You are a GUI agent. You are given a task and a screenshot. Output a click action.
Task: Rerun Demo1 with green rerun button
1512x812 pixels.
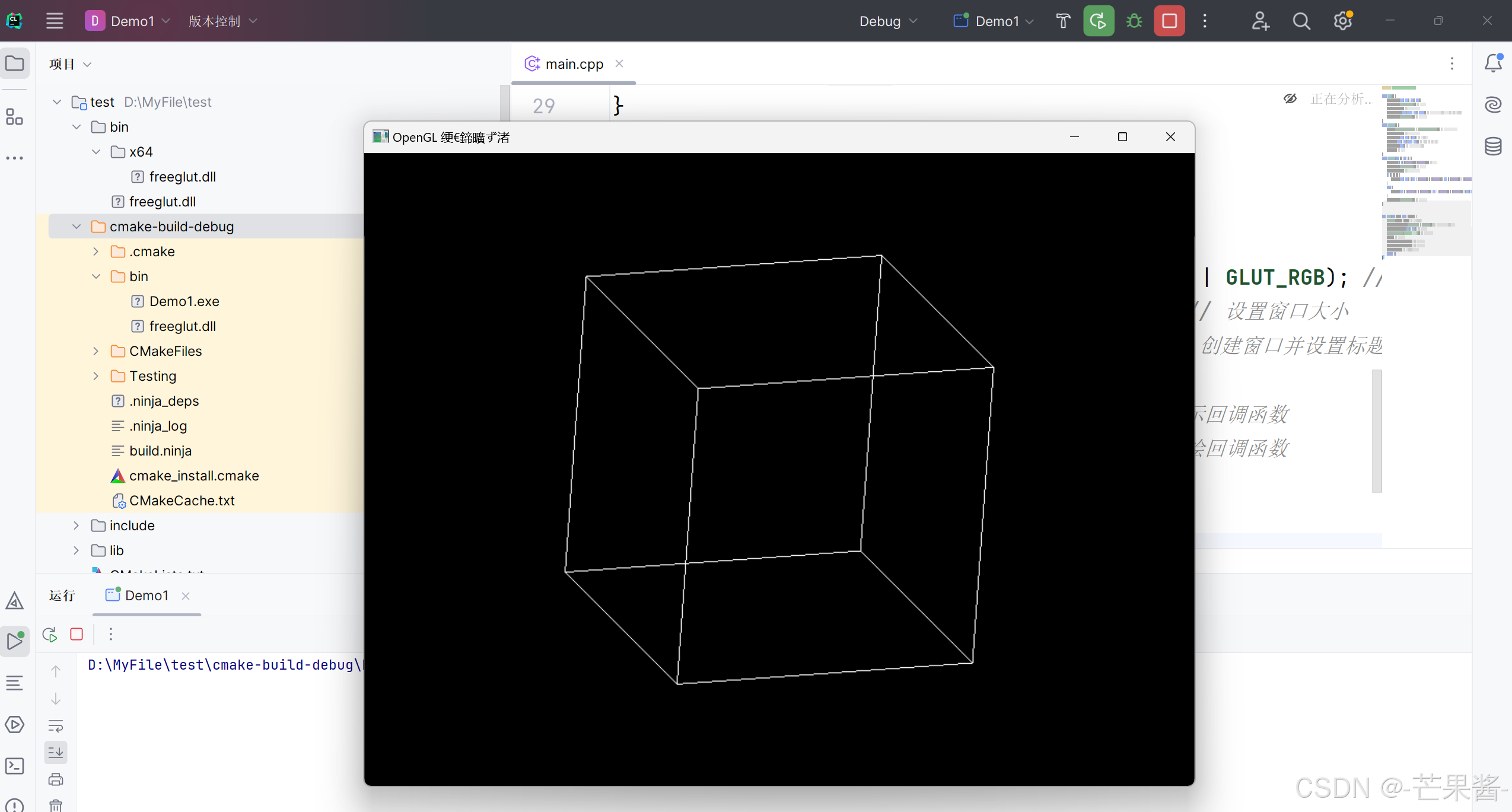(x=1099, y=21)
